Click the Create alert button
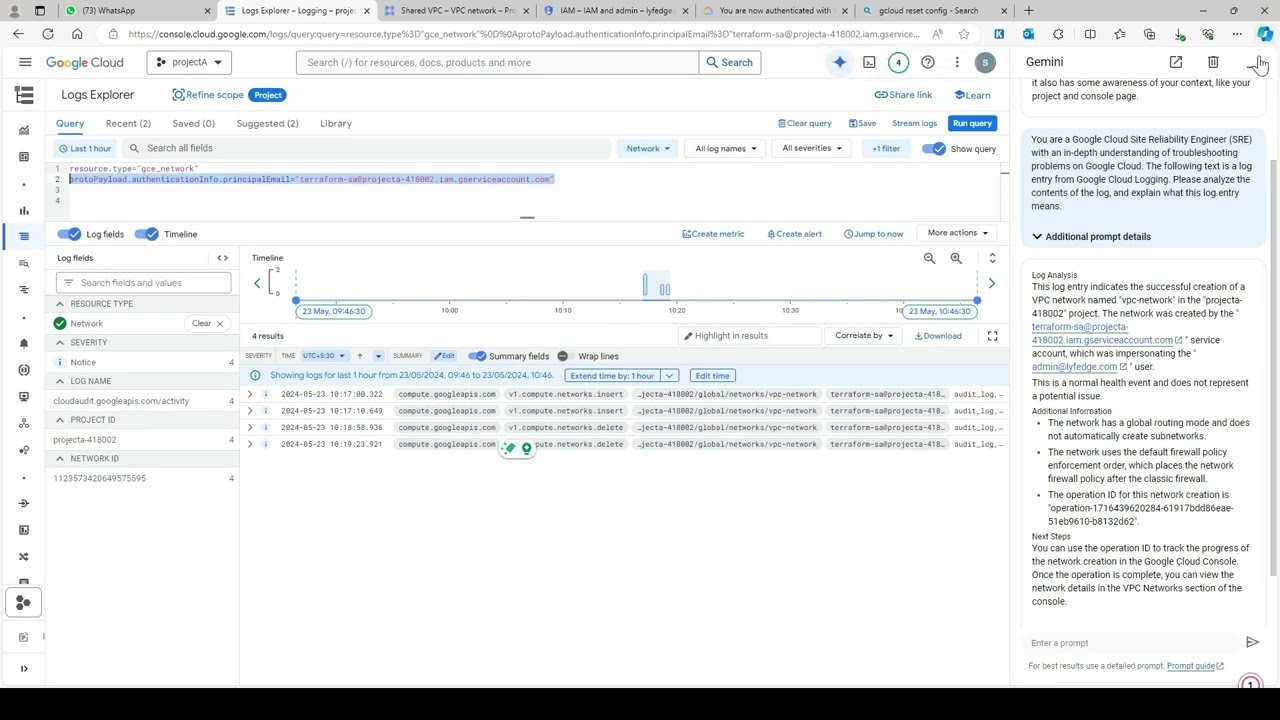Image resolution: width=1280 pixels, height=720 pixels. tap(795, 234)
